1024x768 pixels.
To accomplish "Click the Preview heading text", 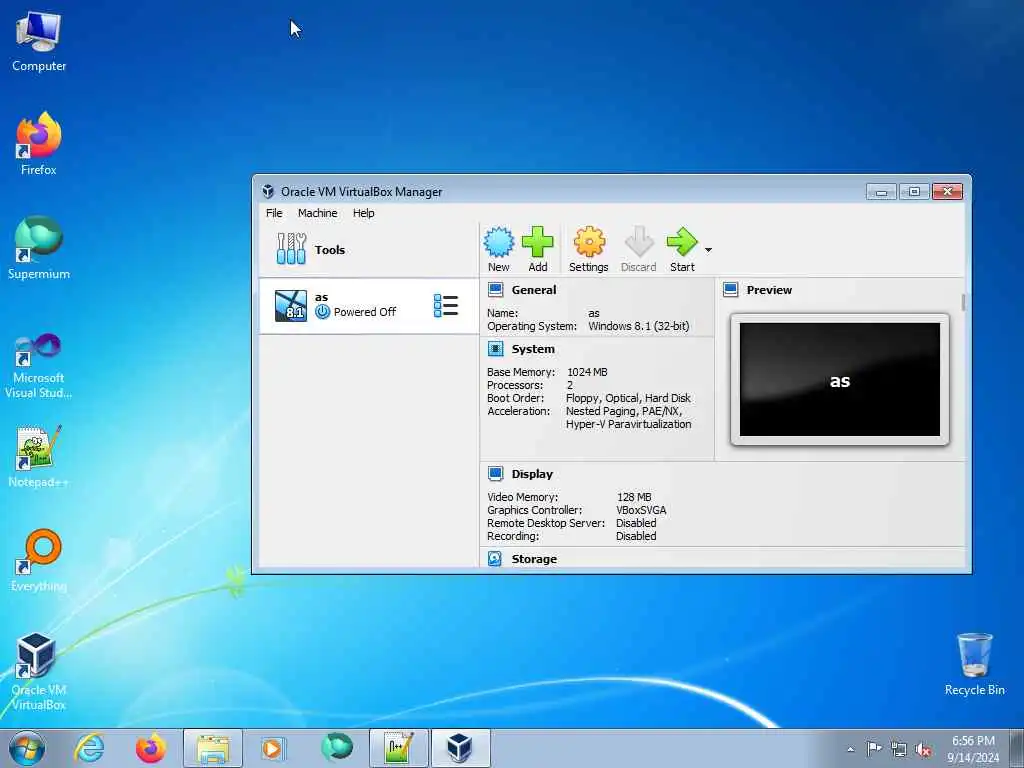I will 769,290.
